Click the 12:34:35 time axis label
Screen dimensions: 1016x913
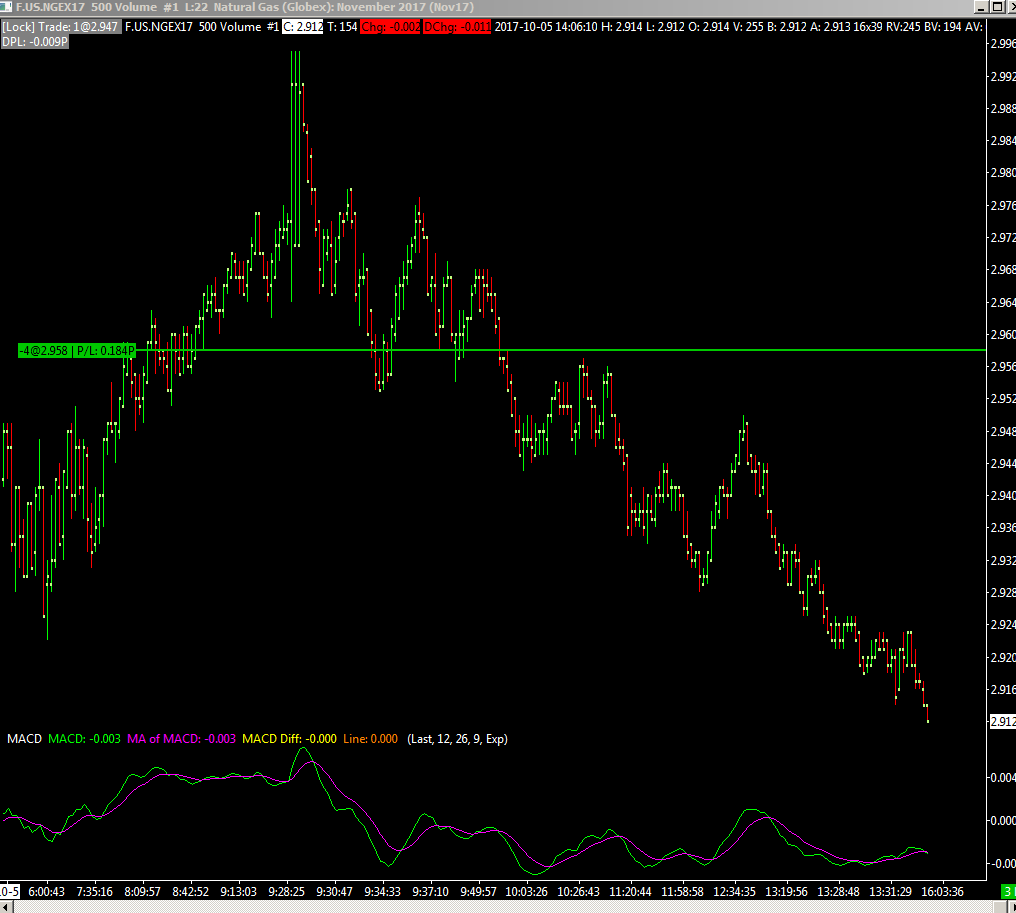pyautogui.click(x=734, y=892)
